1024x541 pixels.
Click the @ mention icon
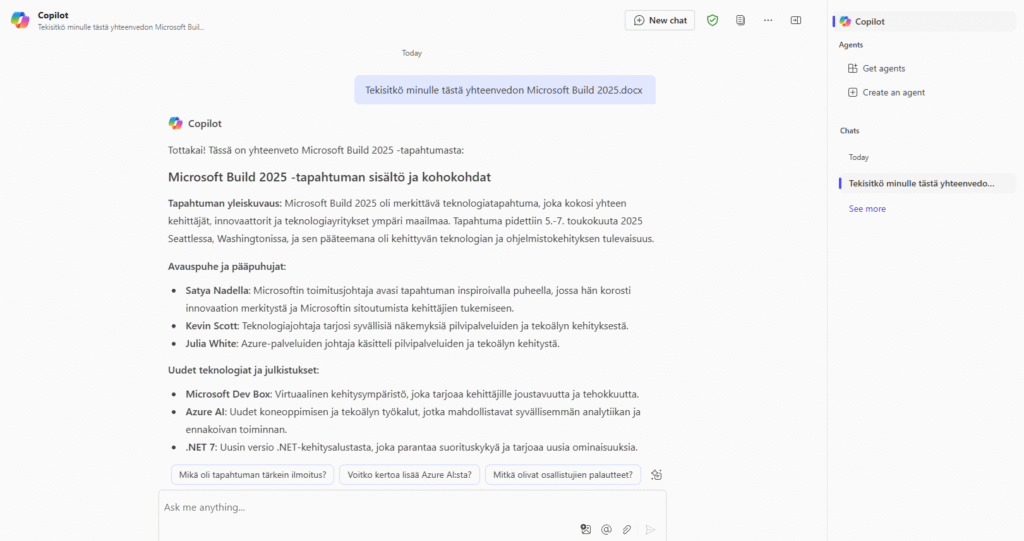(x=607, y=529)
